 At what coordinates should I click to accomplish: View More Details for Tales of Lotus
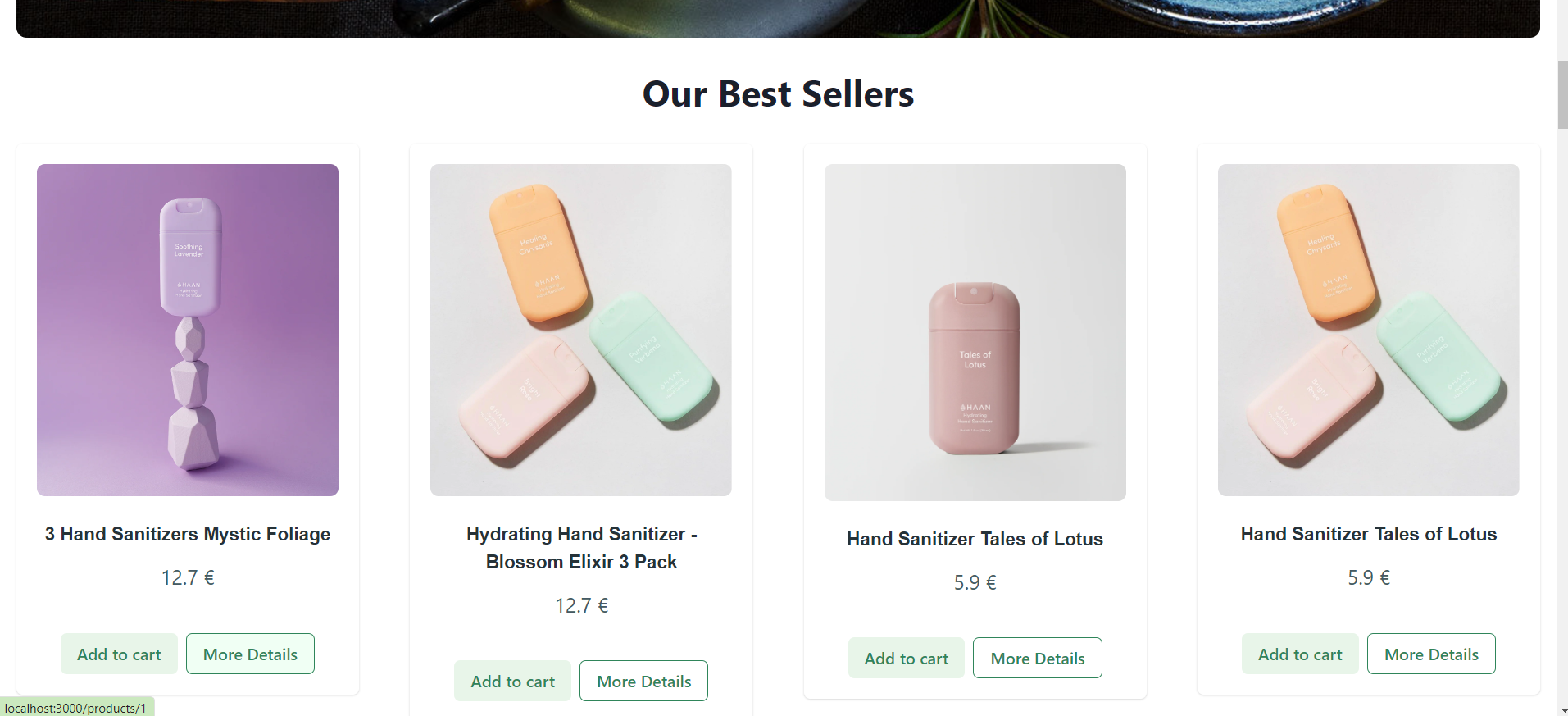coord(1037,658)
